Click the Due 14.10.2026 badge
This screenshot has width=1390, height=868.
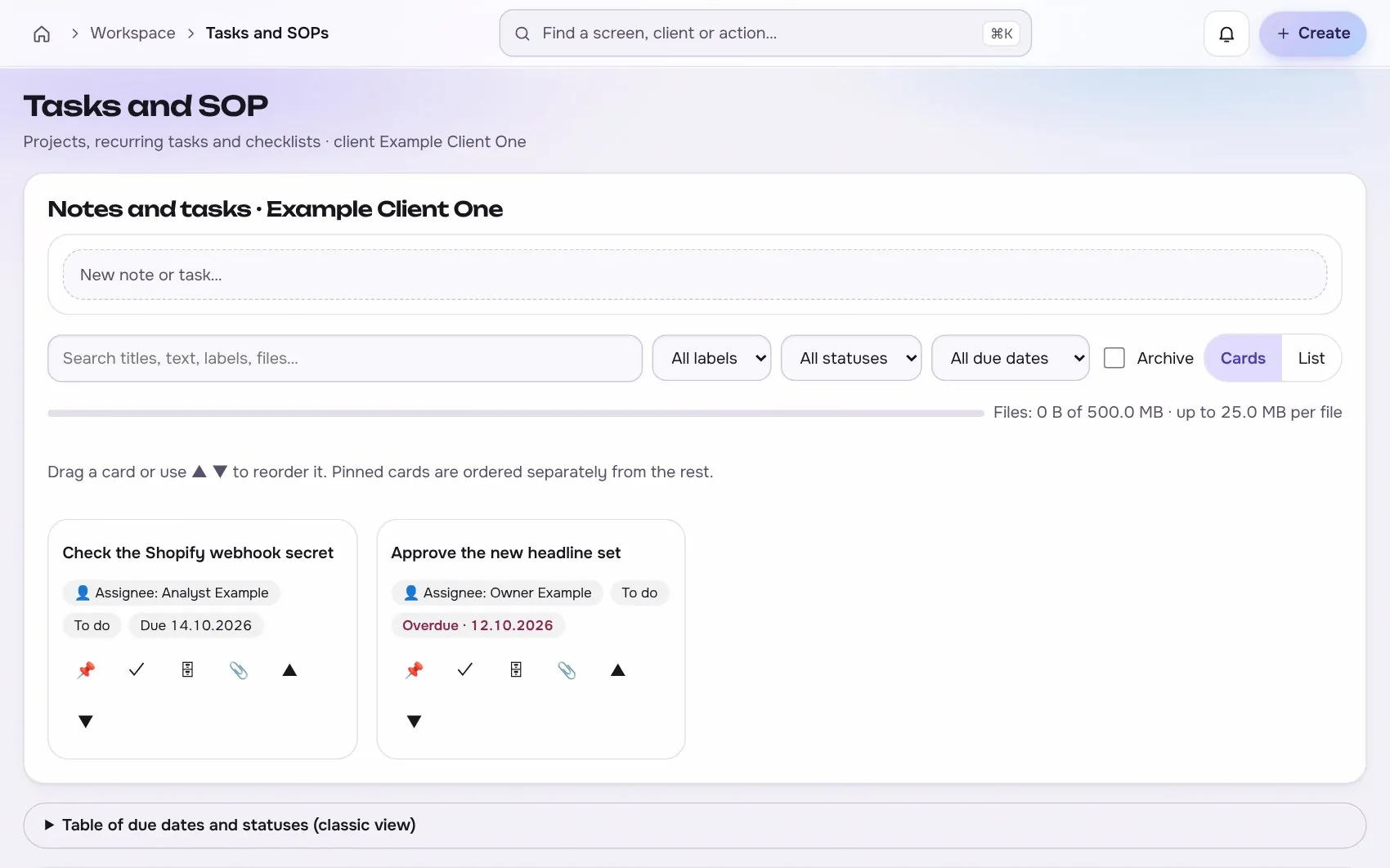click(x=196, y=625)
